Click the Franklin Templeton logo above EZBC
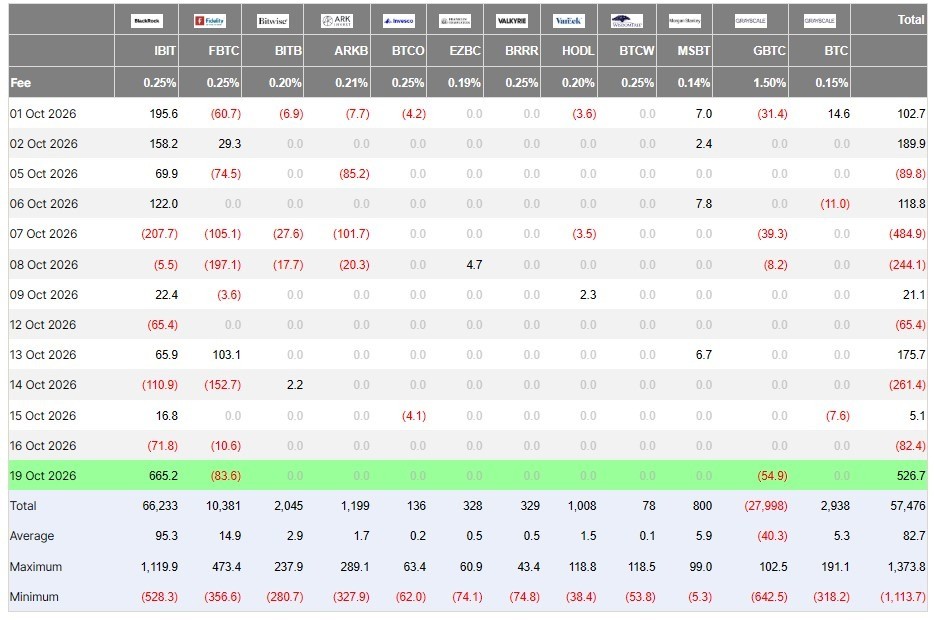The height and width of the screenshot is (620, 935). (455, 21)
